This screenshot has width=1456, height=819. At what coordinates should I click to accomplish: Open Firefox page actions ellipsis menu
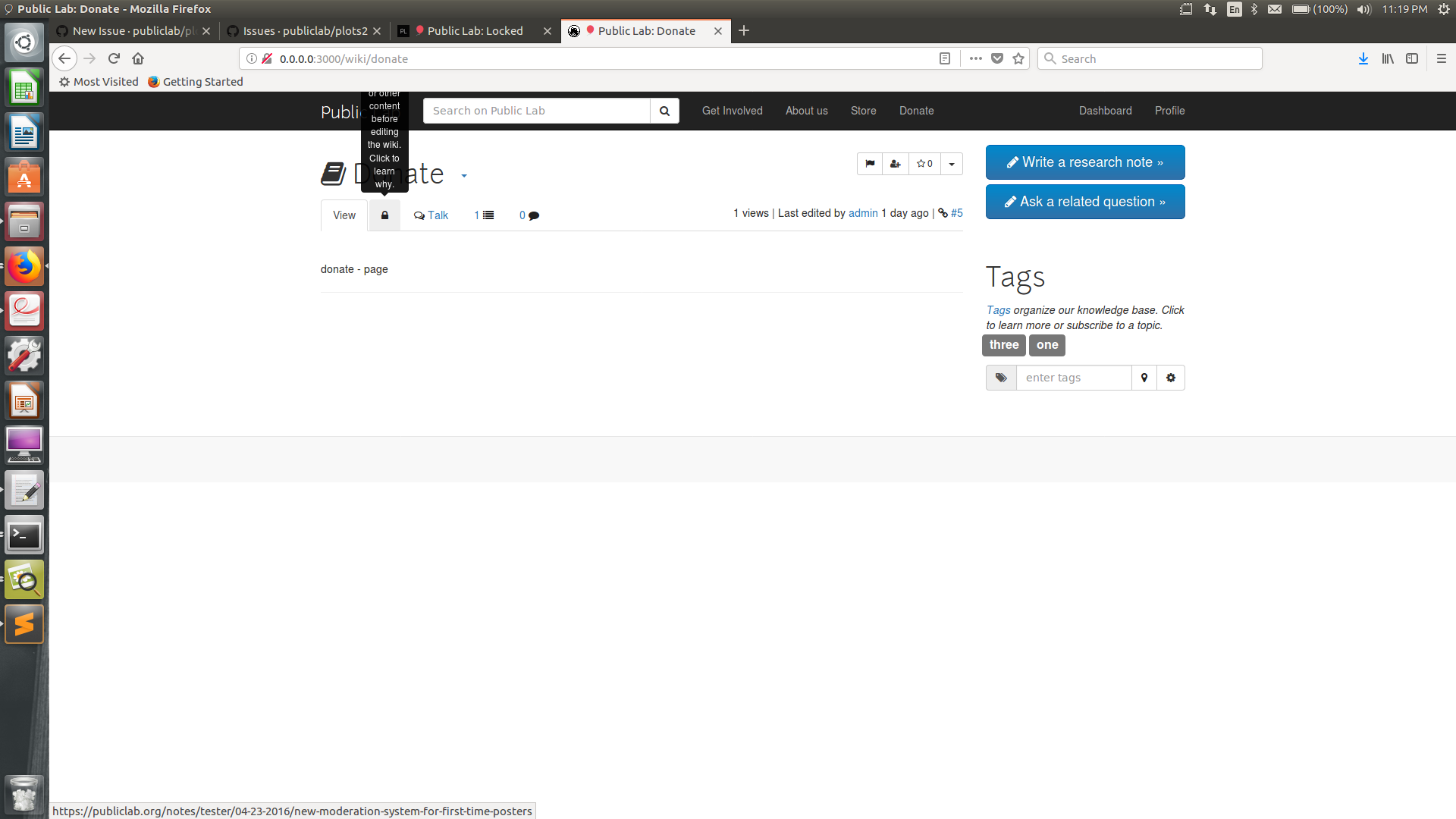pos(975,58)
